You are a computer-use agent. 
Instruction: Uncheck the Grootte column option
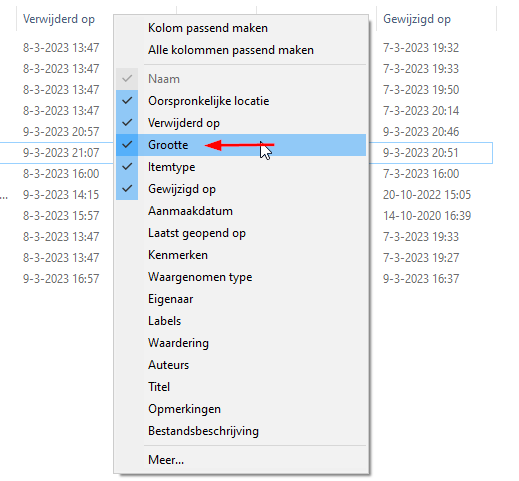click(x=241, y=145)
